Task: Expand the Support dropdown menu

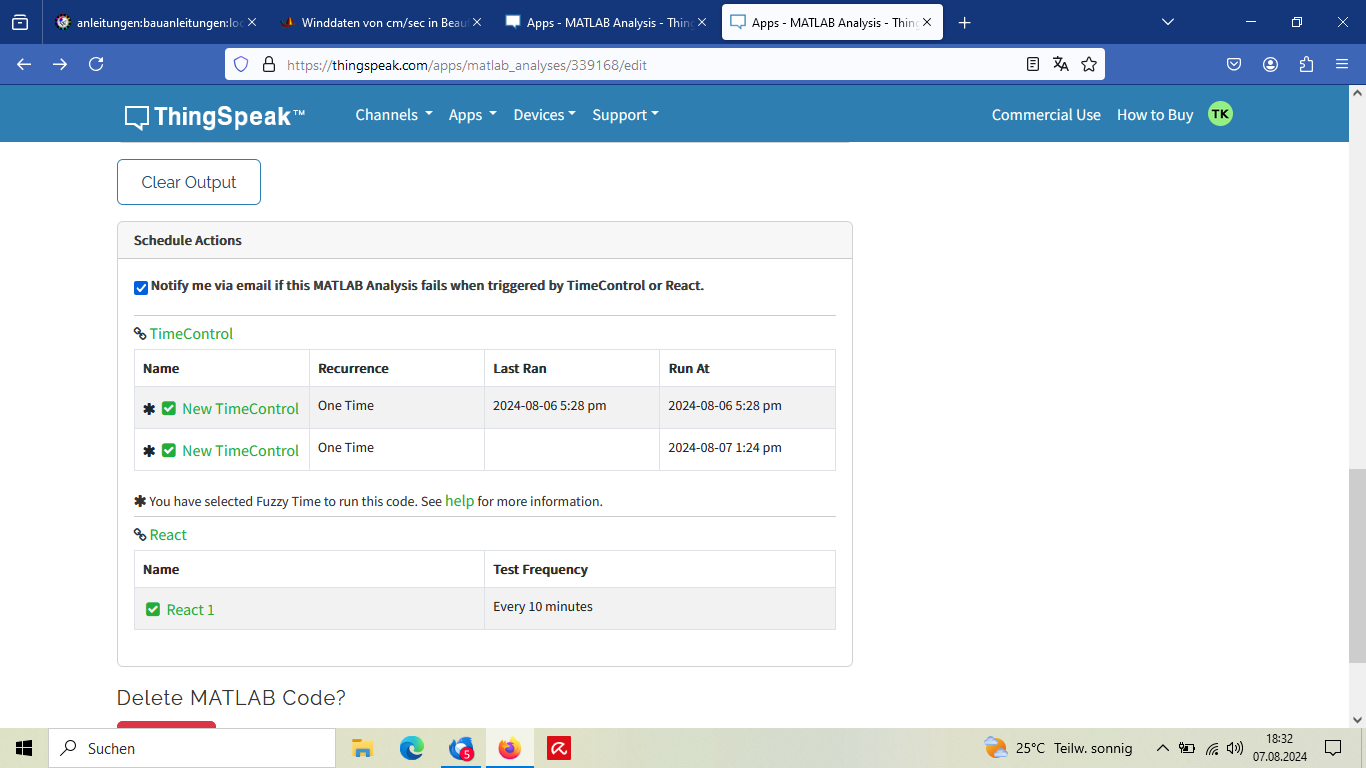Action: coord(625,115)
